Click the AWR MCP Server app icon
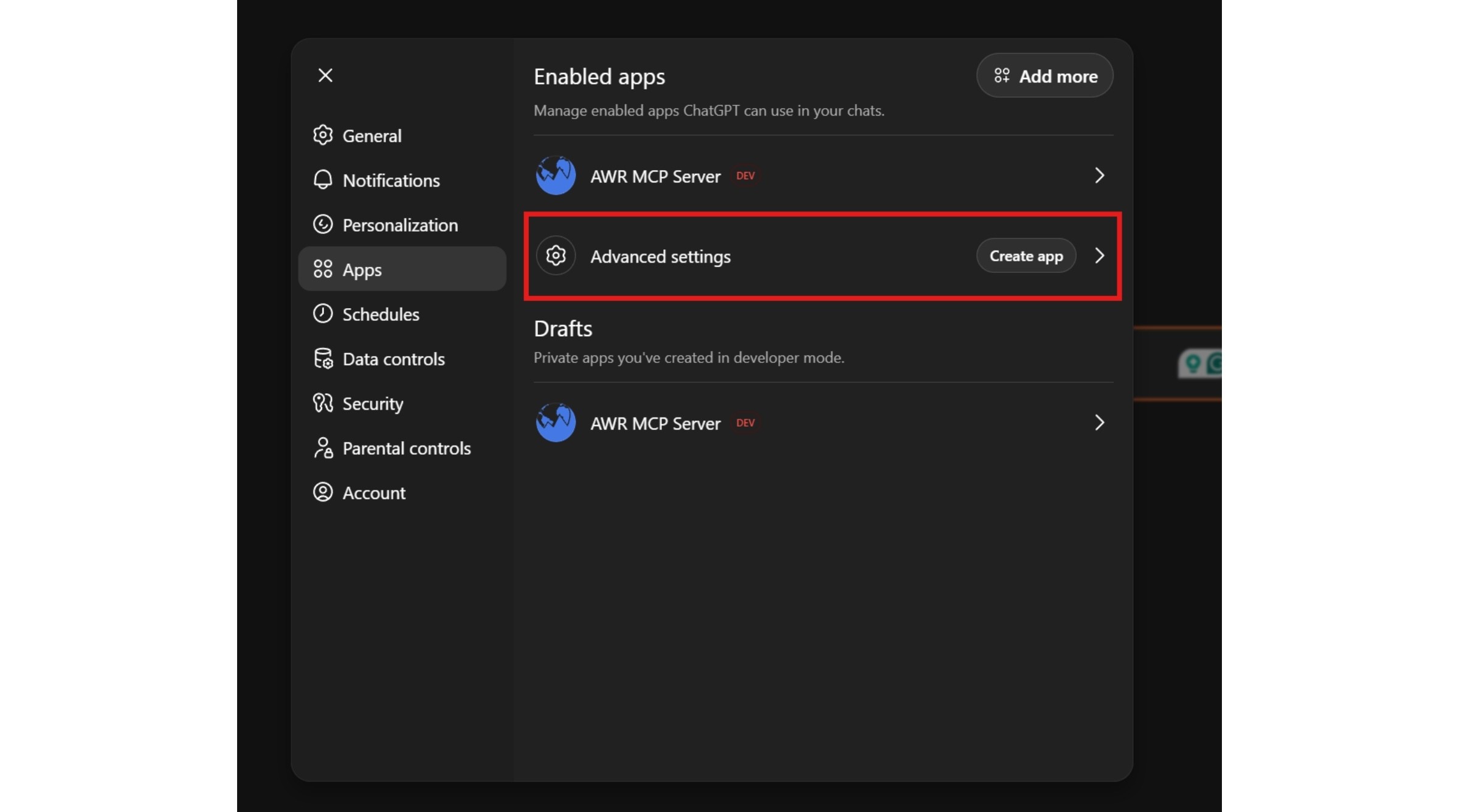The height and width of the screenshot is (812, 1459). [554, 176]
